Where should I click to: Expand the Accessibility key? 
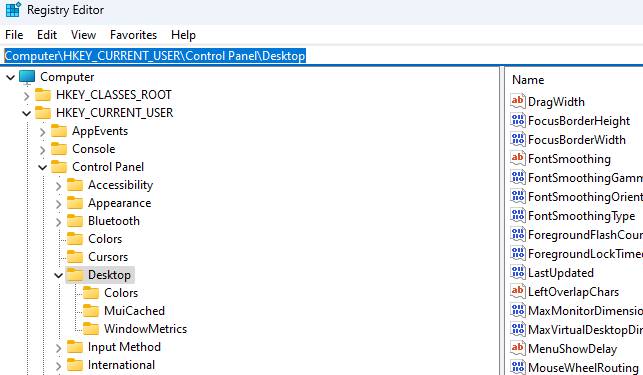pyautogui.click(x=58, y=186)
